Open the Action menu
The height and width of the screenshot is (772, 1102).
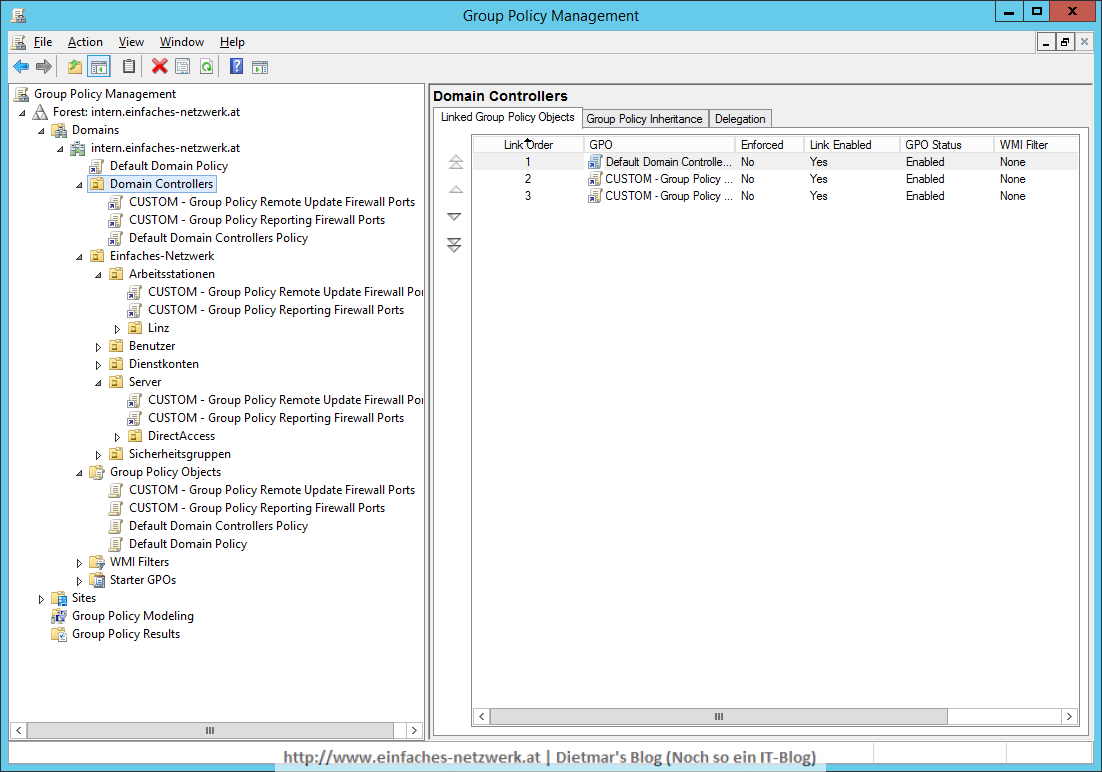85,42
